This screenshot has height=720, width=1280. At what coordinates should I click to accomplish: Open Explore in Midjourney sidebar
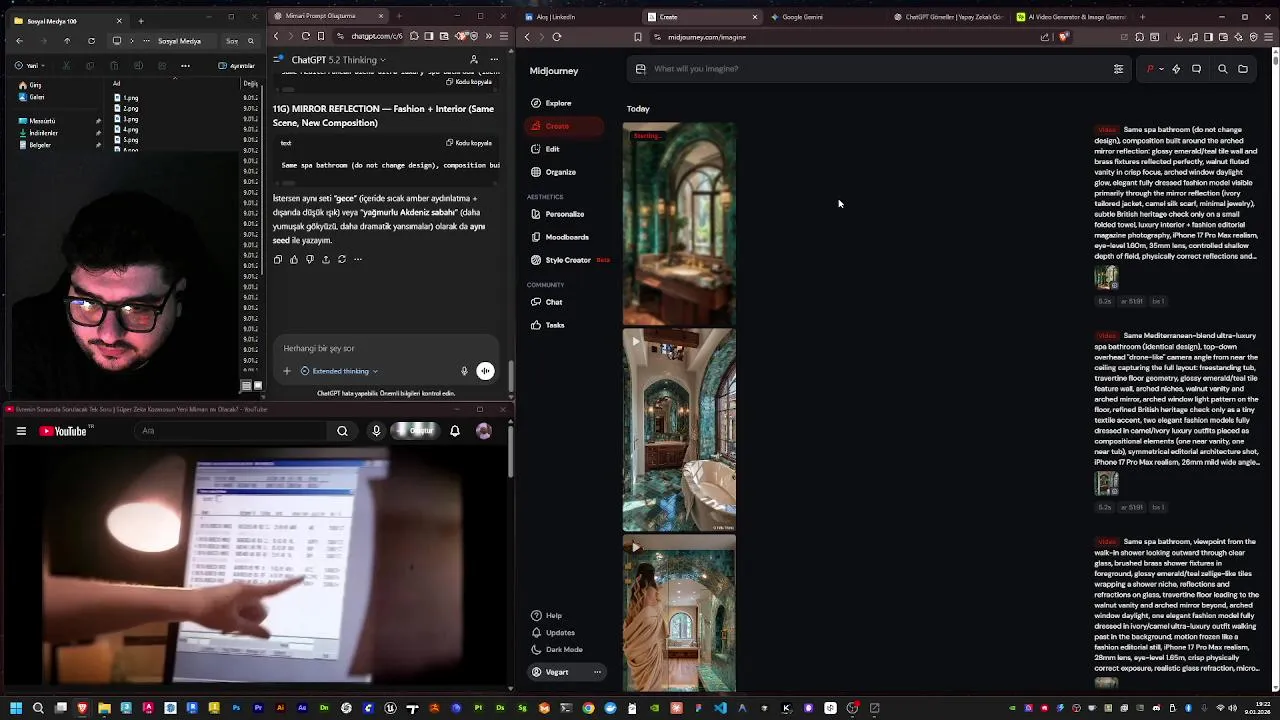point(552,103)
